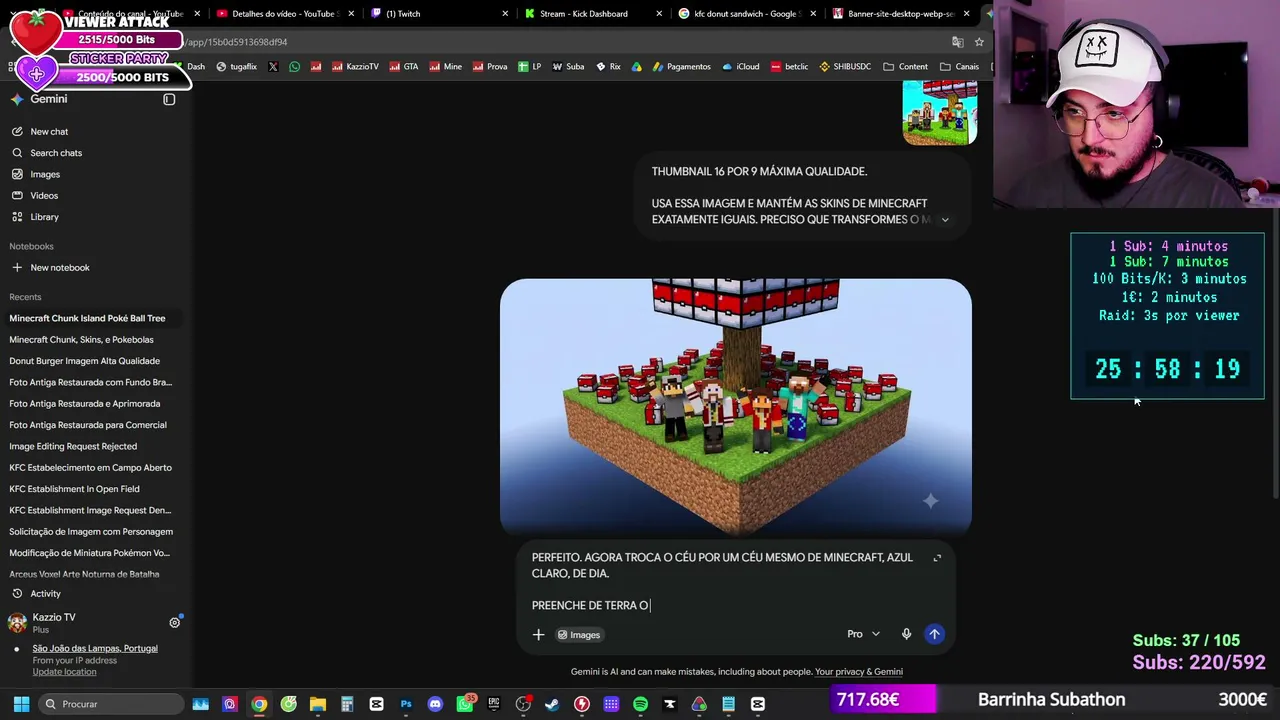Open chat Donut Burger Imagem Alta Qualidade
This screenshot has width=1280, height=720.
pyautogui.click(x=84, y=361)
